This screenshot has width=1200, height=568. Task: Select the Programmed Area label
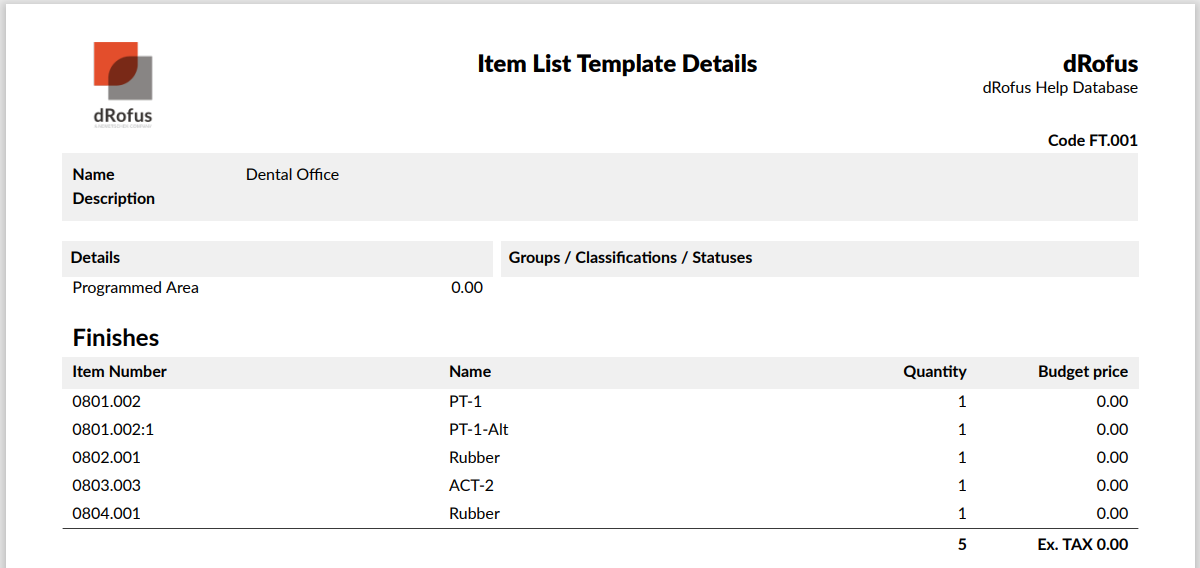pyautogui.click(x=136, y=288)
